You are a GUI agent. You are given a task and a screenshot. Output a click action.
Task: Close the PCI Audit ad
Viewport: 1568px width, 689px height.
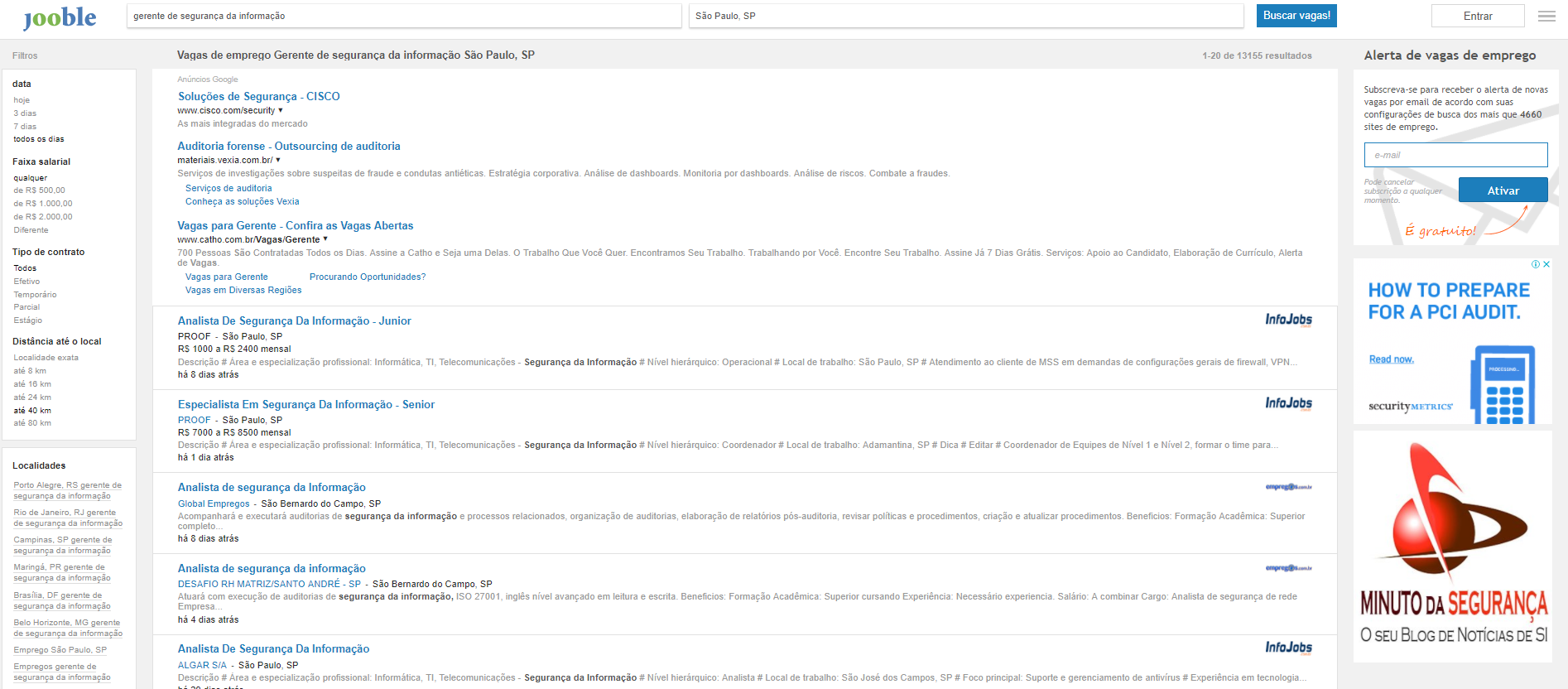click(1546, 264)
